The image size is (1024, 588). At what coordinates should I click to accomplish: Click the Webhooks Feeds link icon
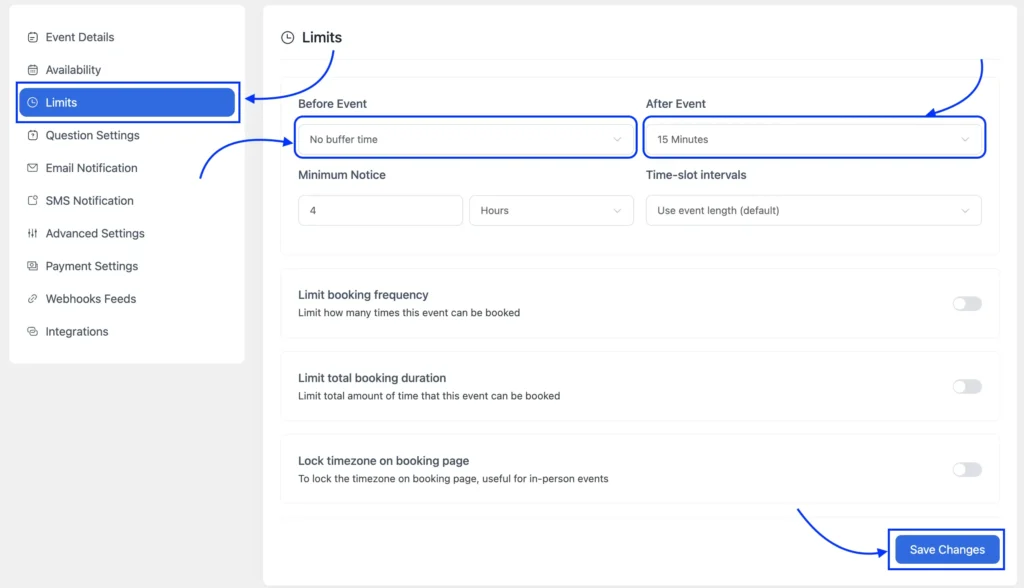tap(33, 299)
